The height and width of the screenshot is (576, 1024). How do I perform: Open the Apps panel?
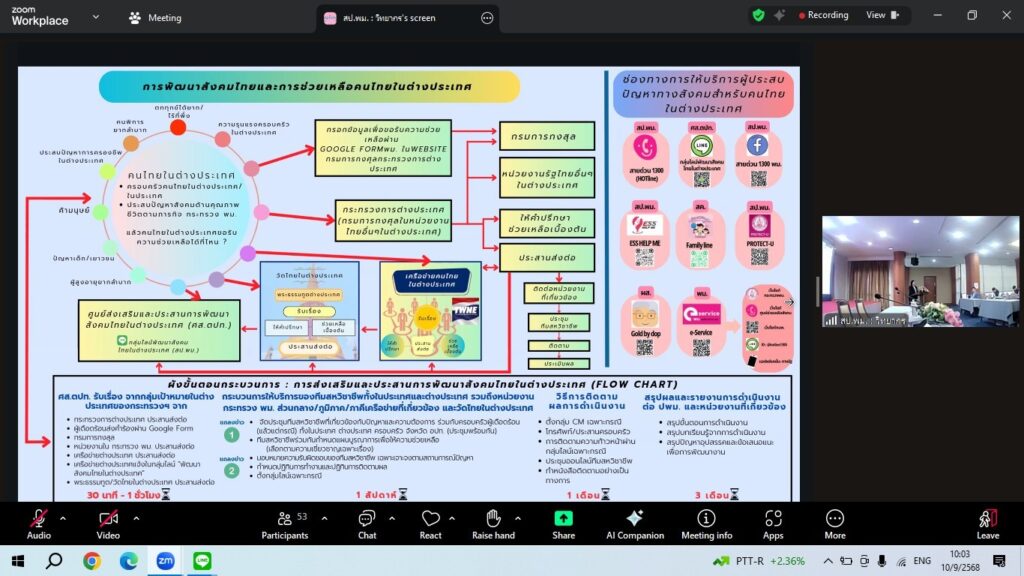pos(773,524)
